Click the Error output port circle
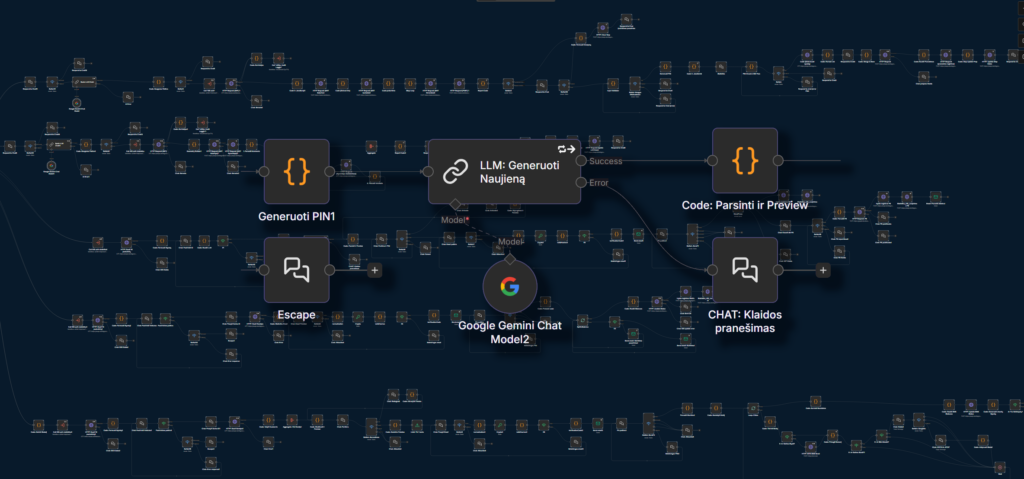1024x479 pixels. tap(581, 182)
